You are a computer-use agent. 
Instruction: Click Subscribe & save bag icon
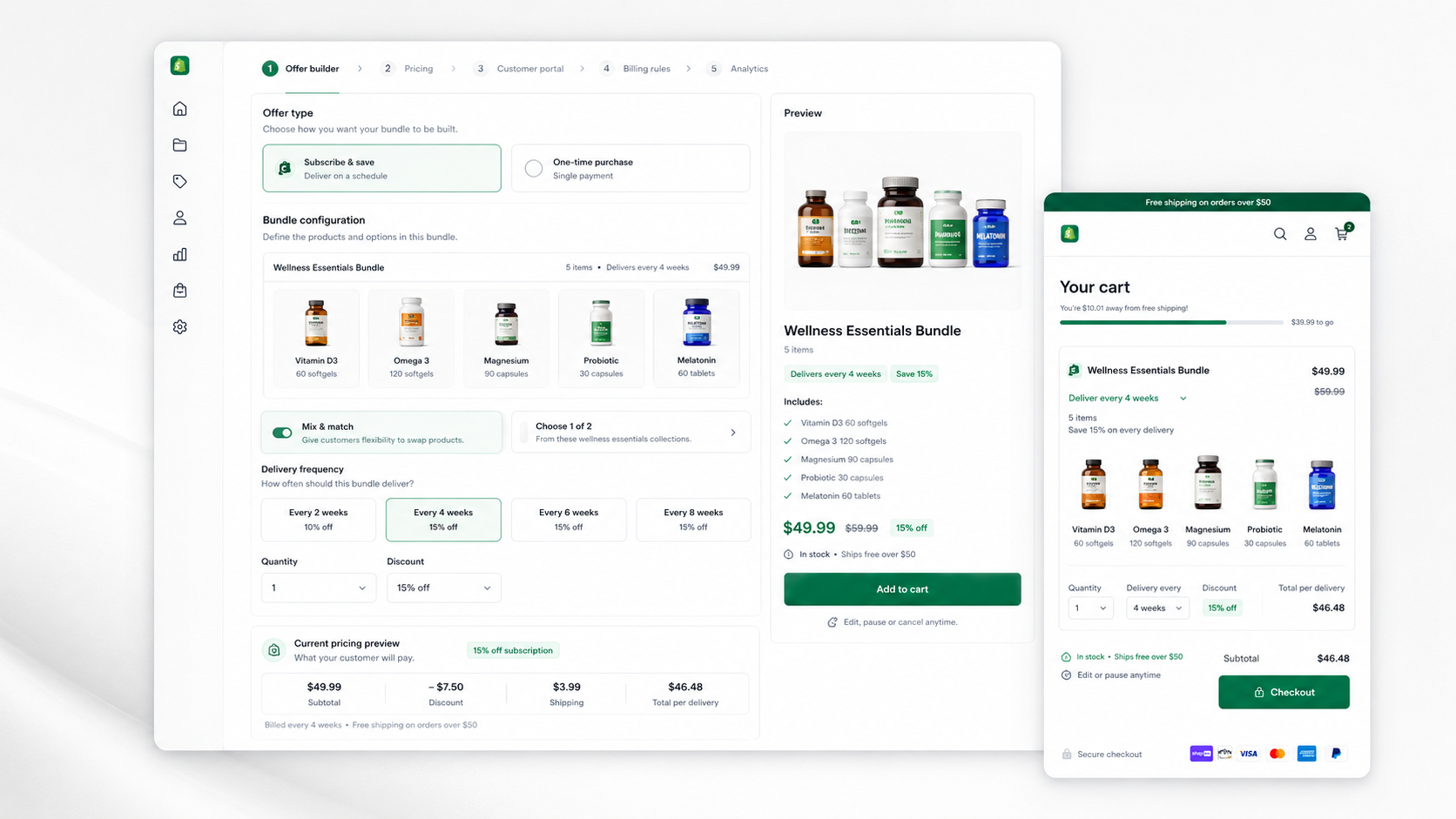click(x=285, y=168)
